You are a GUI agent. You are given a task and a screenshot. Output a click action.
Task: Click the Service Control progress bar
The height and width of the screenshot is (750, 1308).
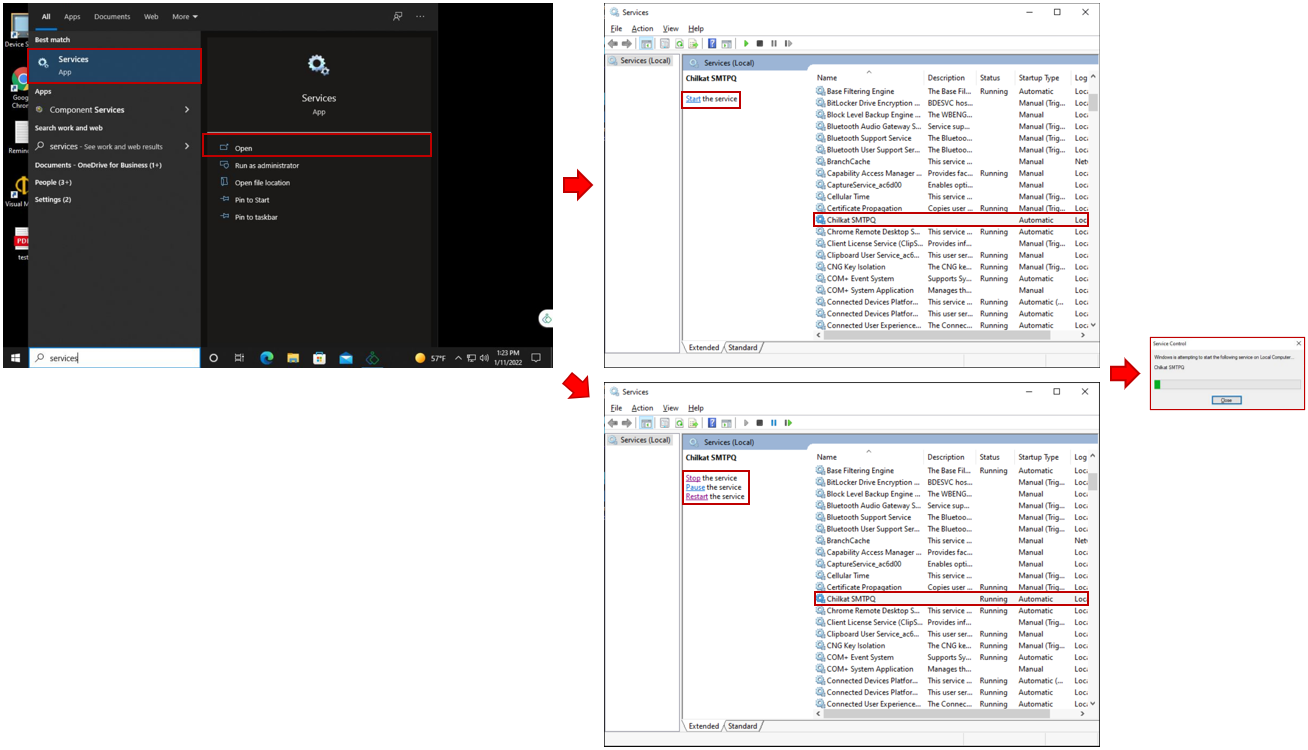1227,384
